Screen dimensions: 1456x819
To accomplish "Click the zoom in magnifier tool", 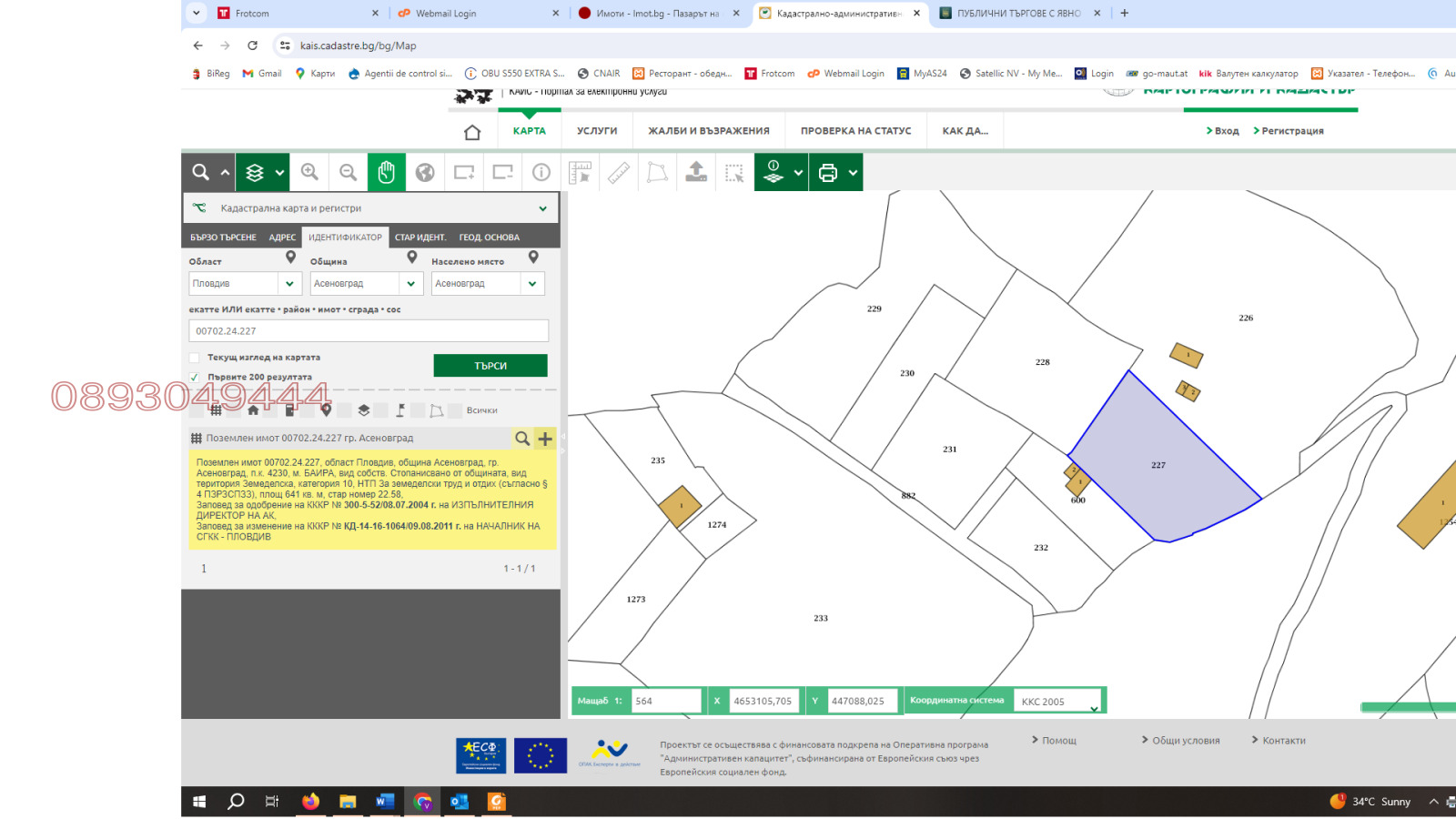I will coord(309,172).
